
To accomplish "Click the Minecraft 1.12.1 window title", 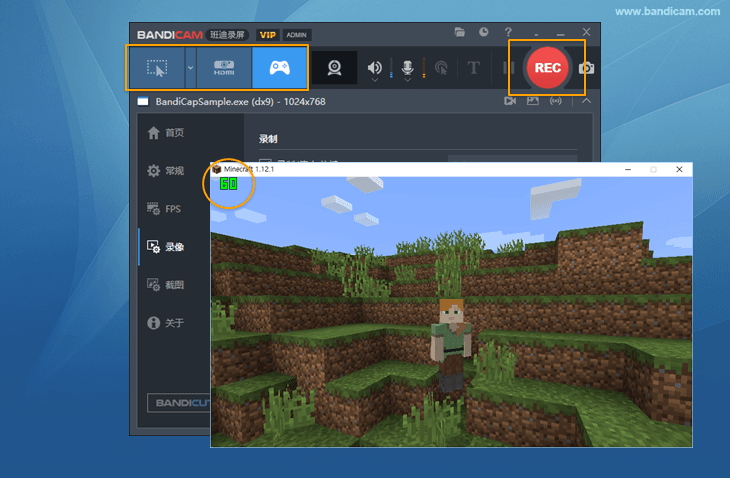I will (249, 169).
